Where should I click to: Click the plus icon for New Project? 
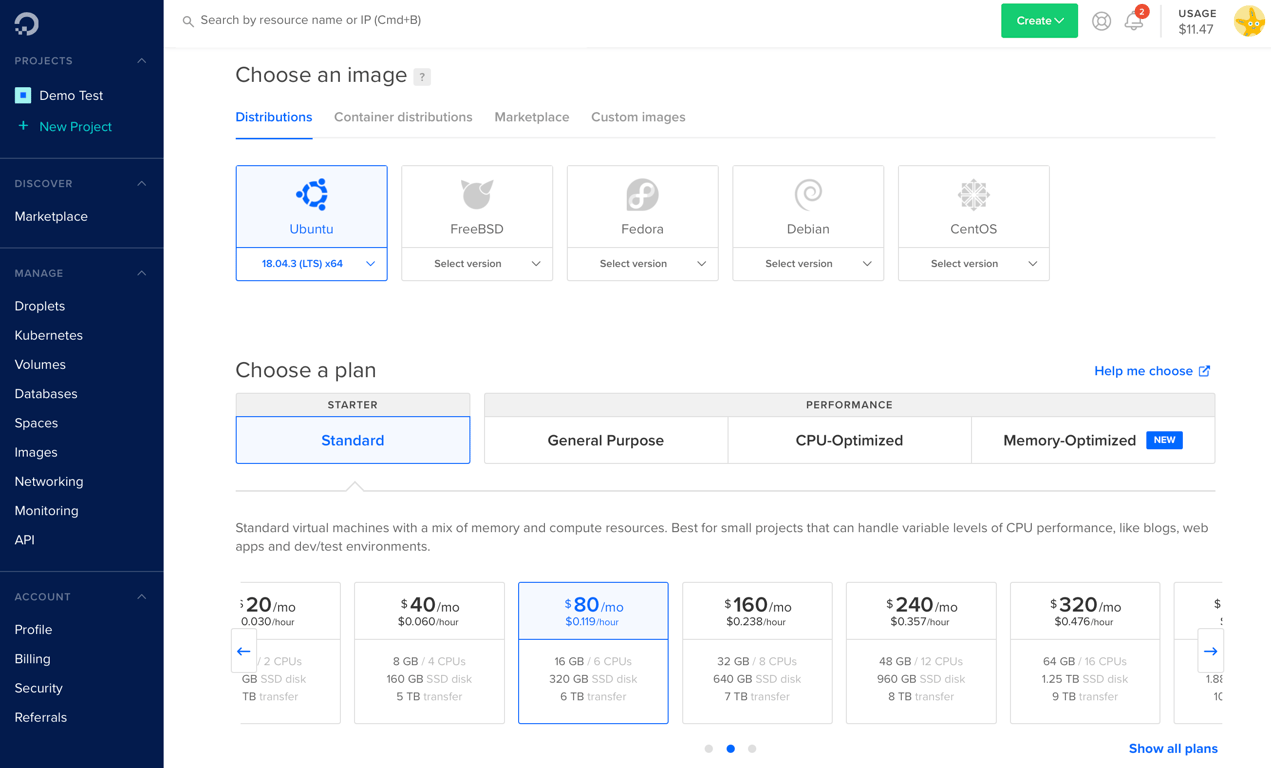click(x=23, y=126)
